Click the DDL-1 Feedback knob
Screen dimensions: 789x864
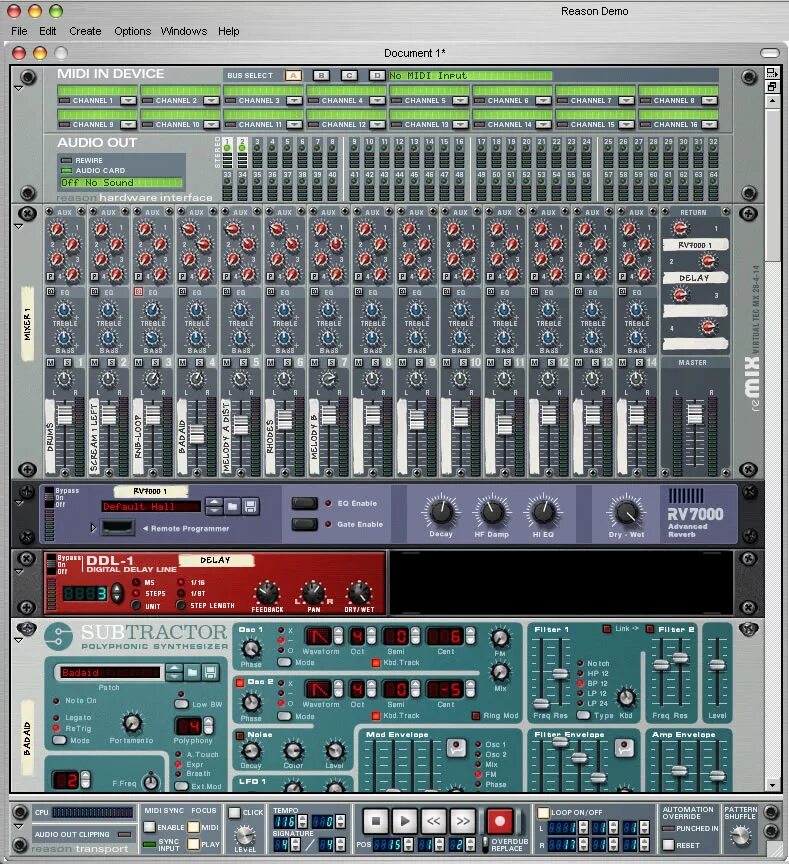pyautogui.click(x=267, y=592)
